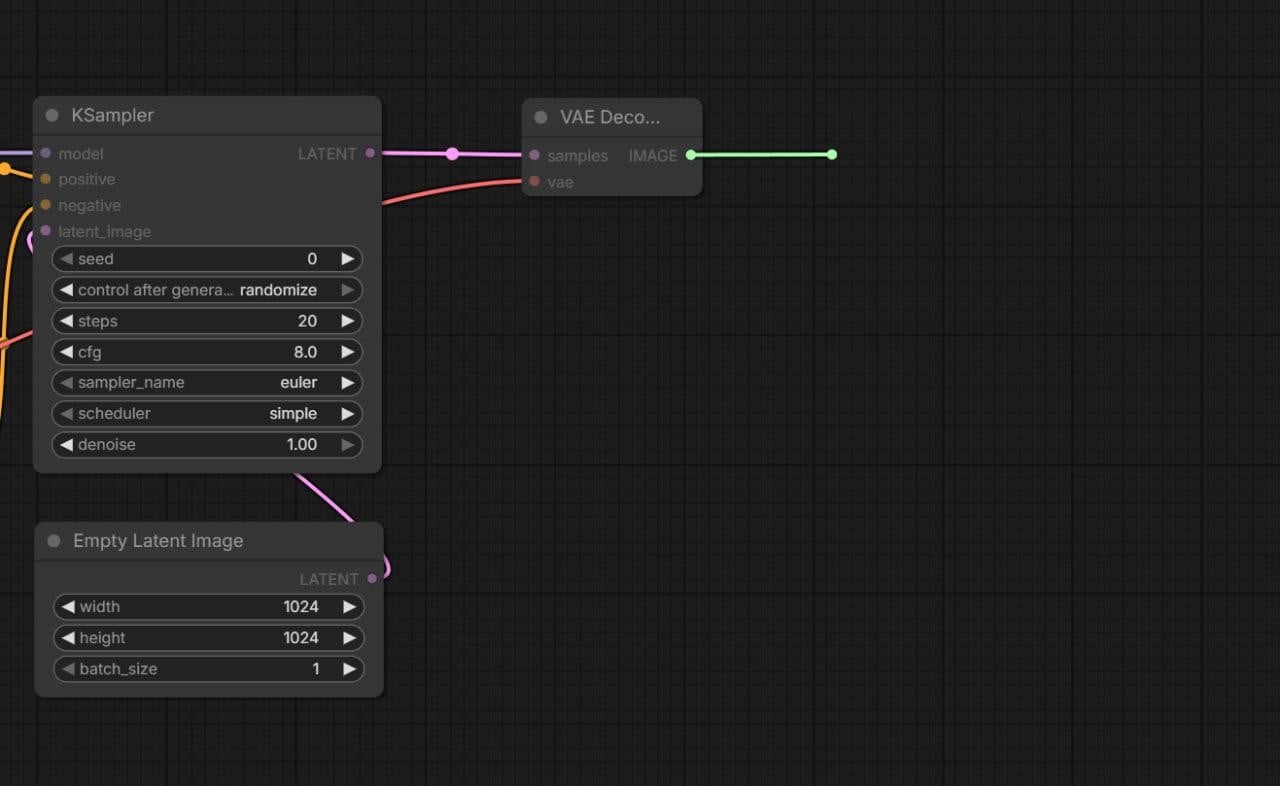Select previous control after generate option

coord(66,290)
